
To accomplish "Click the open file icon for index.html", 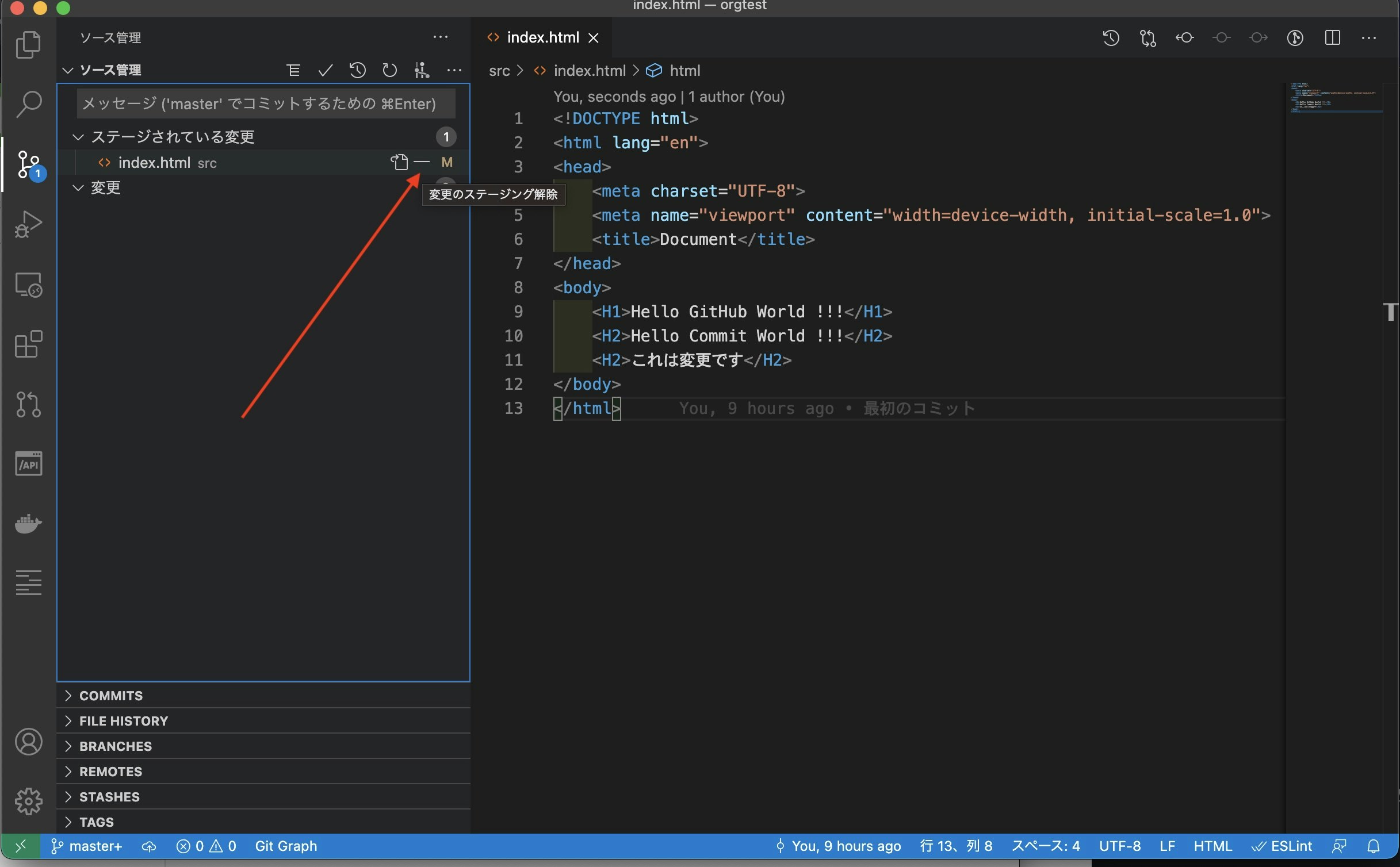I will click(399, 163).
